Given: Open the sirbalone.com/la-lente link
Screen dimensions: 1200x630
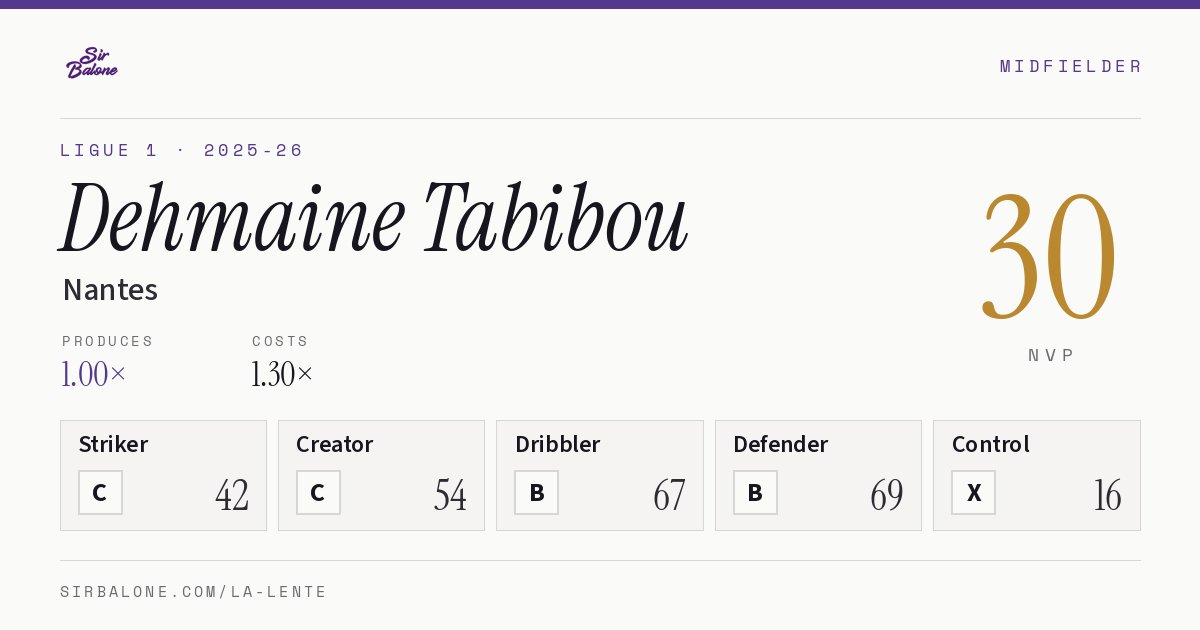Looking at the screenshot, I should click(194, 592).
